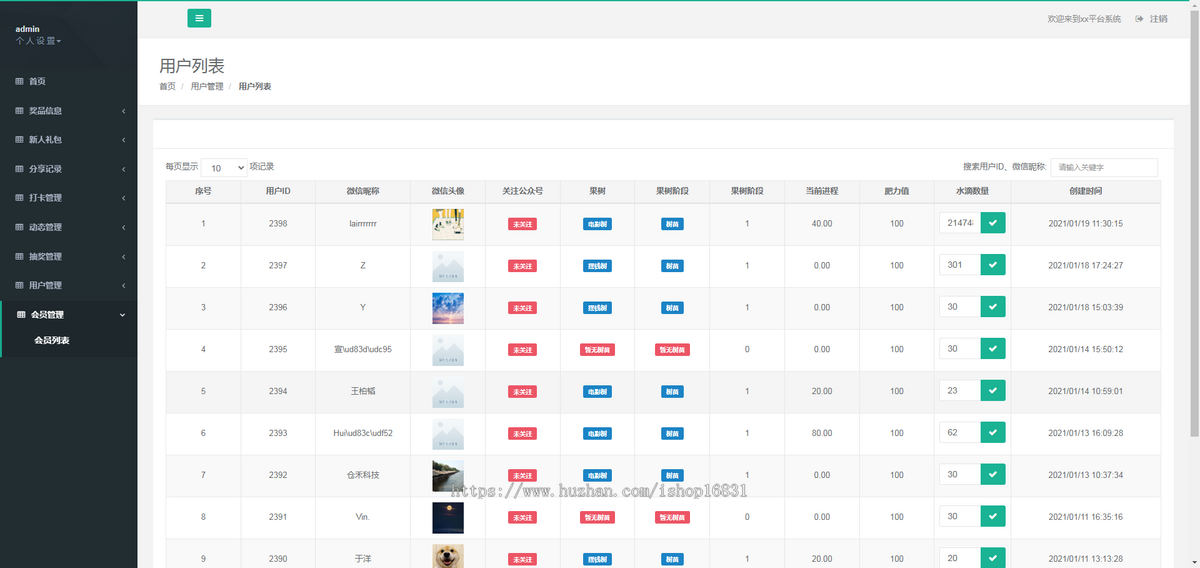Click the 当前进程 column header
Image resolution: width=1200 pixels, height=568 pixels.
point(822,191)
